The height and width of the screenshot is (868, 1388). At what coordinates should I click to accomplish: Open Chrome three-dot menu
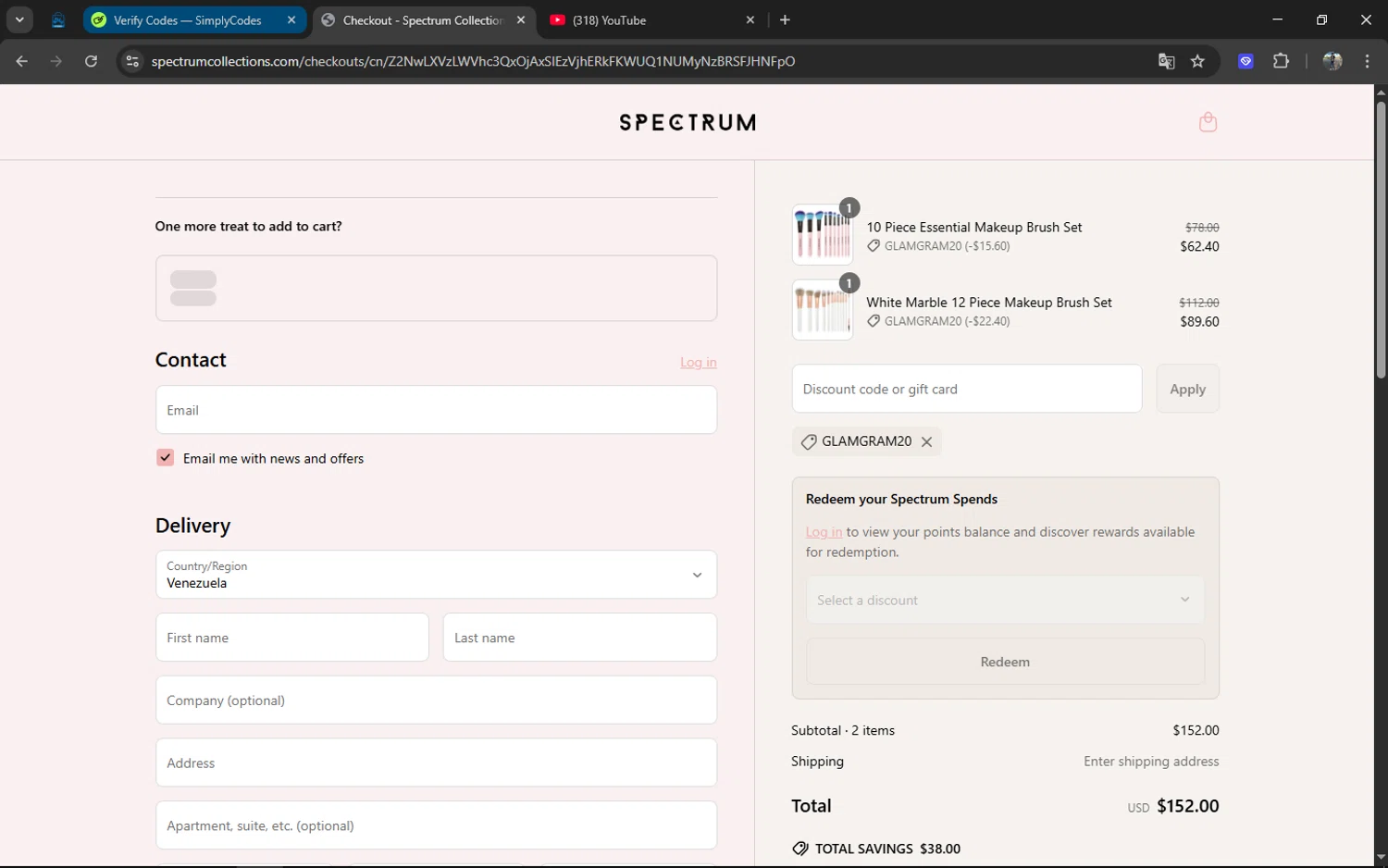tap(1367, 61)
